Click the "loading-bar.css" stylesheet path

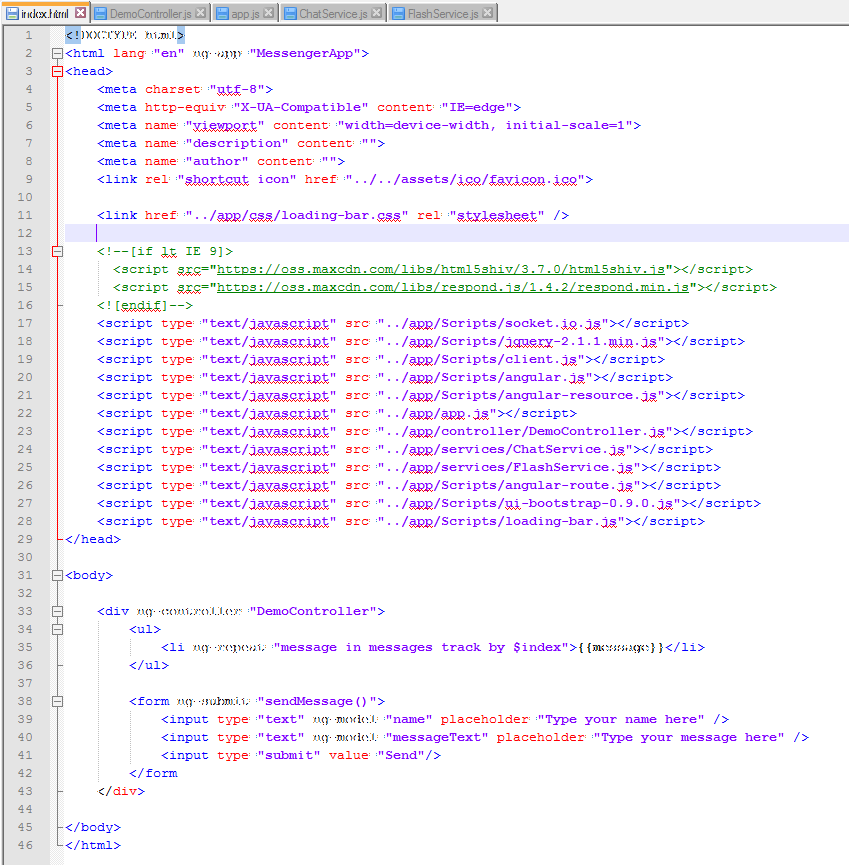pos(297,215)
